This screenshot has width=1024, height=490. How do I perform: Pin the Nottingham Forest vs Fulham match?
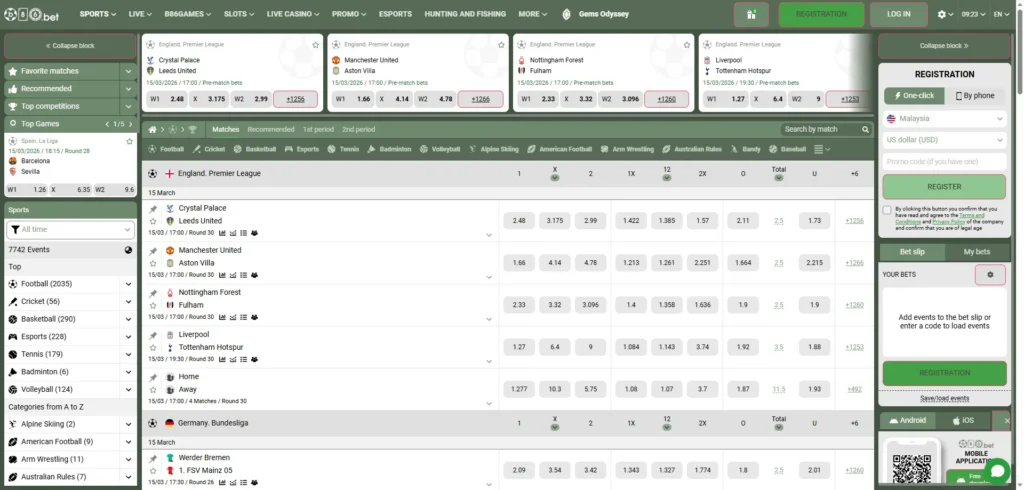[153, 293]
